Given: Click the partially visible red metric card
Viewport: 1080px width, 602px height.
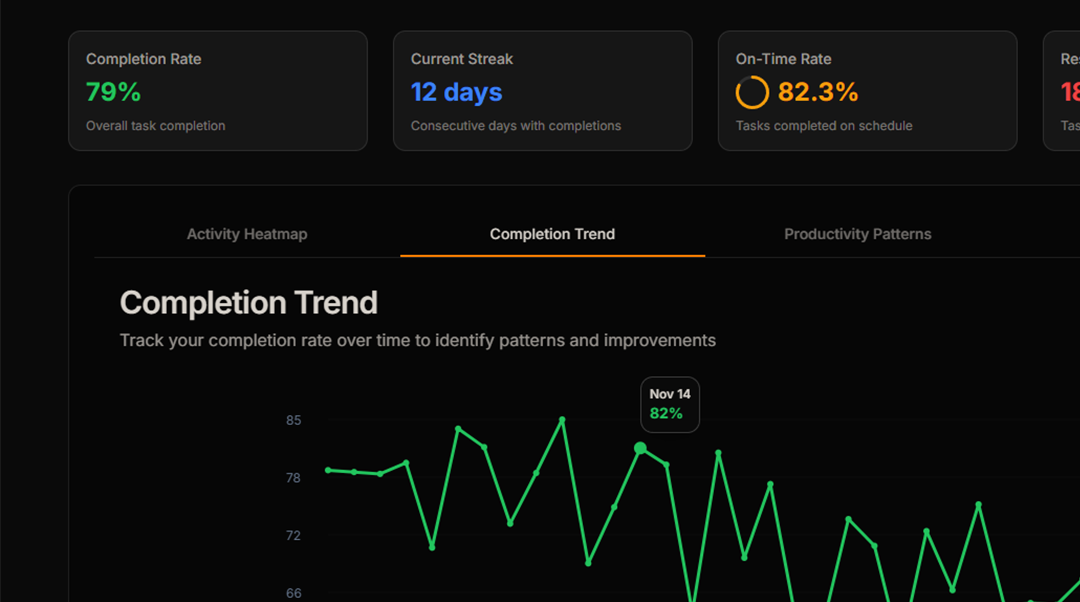Looking at the screenshot, I should pos(1062,91).
